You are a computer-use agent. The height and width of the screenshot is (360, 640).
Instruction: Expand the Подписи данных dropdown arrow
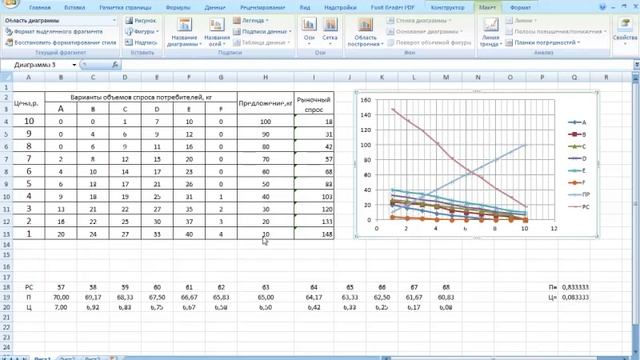tap(290, 31)
